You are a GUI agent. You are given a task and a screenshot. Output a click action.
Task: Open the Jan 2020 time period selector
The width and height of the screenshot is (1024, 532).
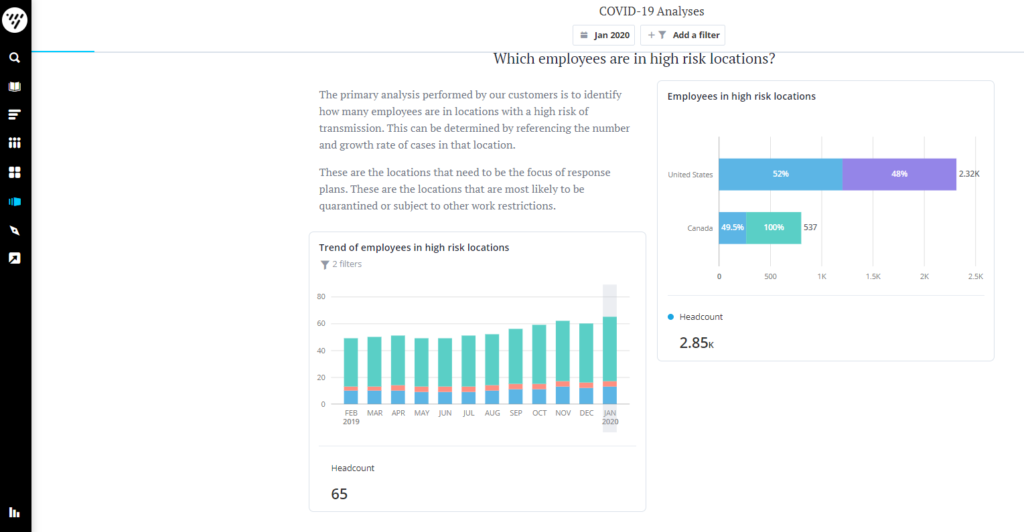(604, 35)
